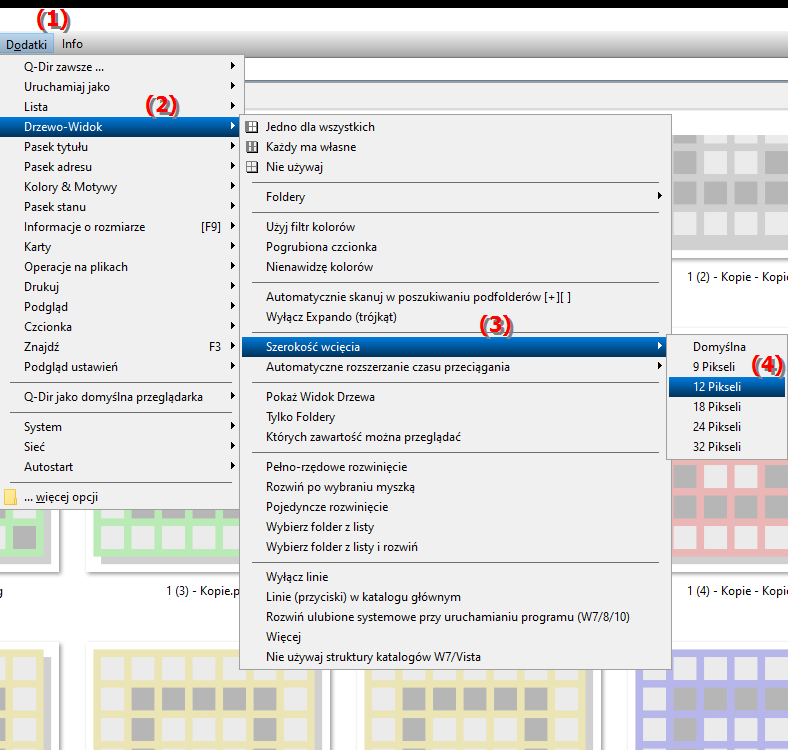The height and width of the screenshot is (750, 788).
Task: Open 'Q-Dir jako domyślna przeglądarka' submenu
Action: [x=120, y=397]
